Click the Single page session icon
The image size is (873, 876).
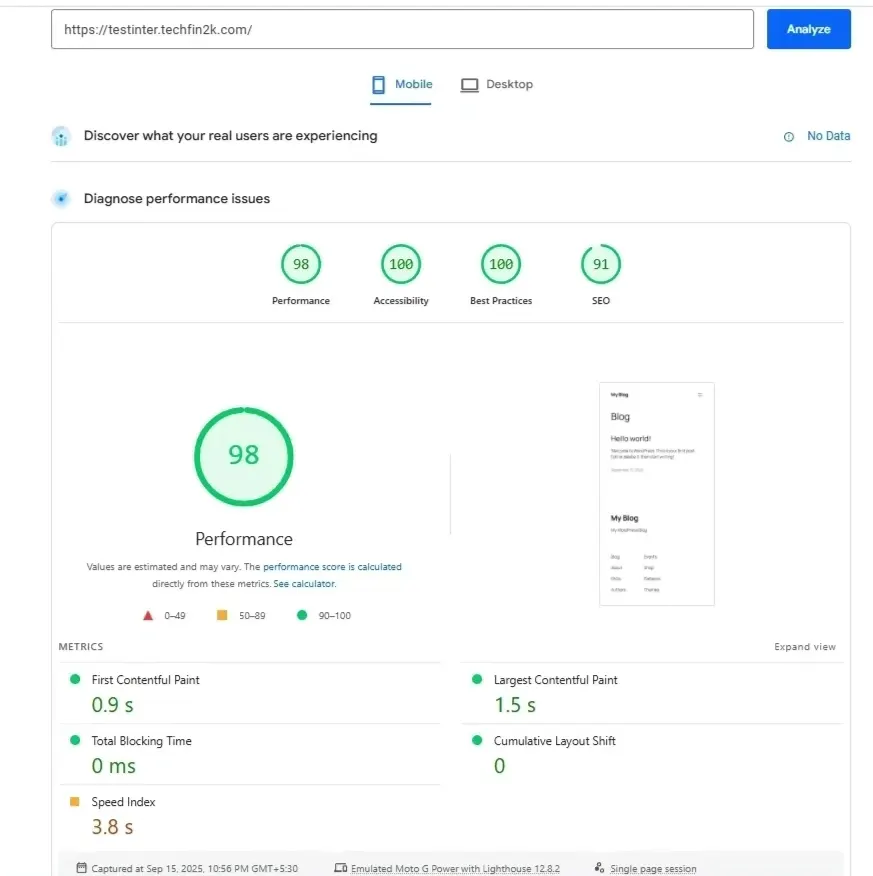click(599, 868)
